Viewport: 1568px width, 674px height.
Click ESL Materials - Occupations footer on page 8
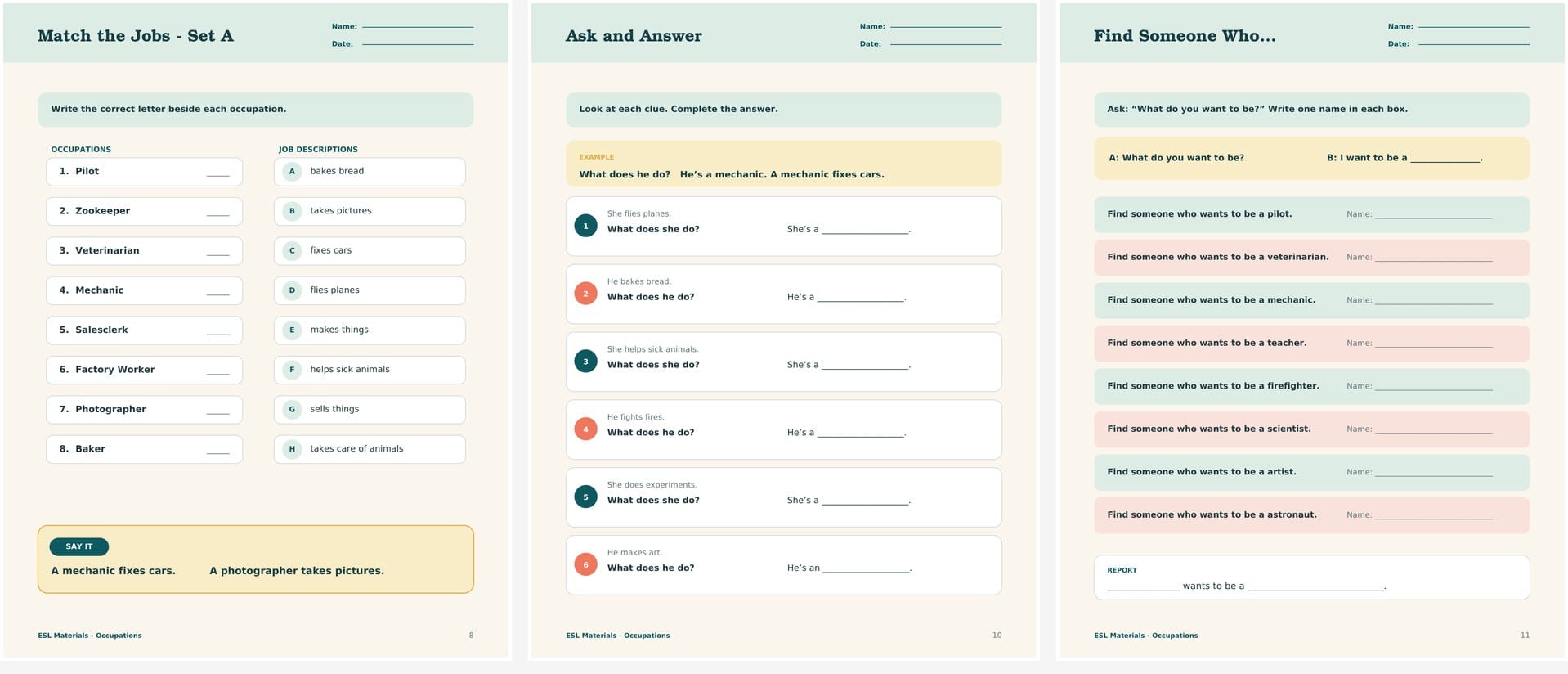pos(90,636)
